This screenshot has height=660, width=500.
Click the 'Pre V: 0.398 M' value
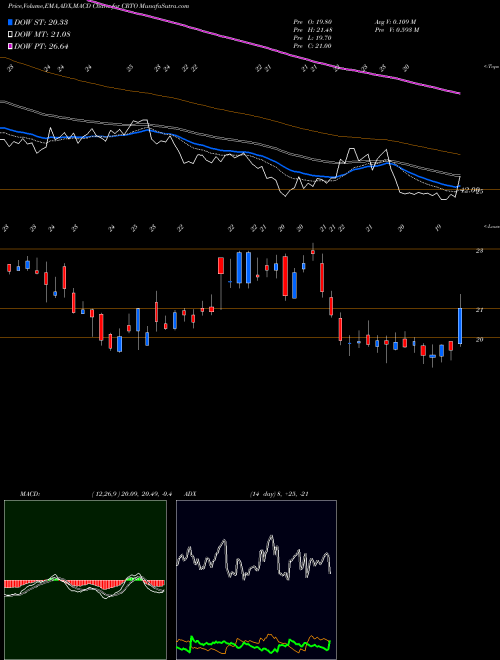tap(397, 30)
